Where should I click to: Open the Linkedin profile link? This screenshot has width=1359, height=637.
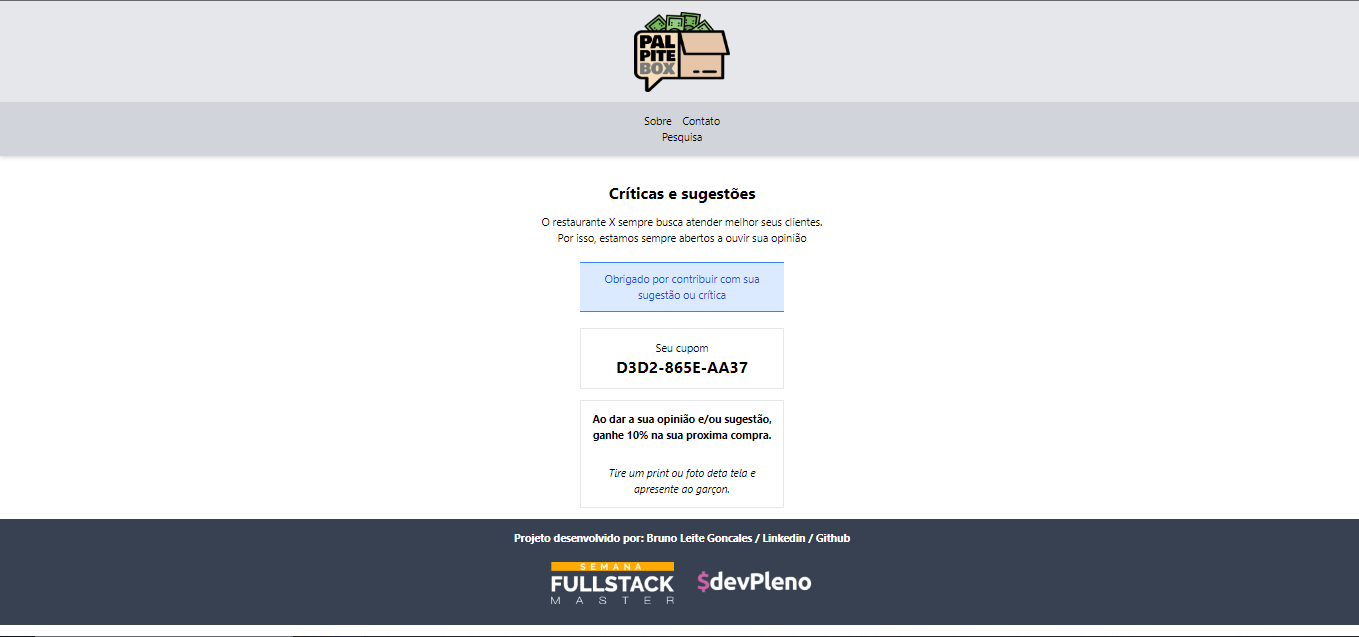[x=784, y=538]
